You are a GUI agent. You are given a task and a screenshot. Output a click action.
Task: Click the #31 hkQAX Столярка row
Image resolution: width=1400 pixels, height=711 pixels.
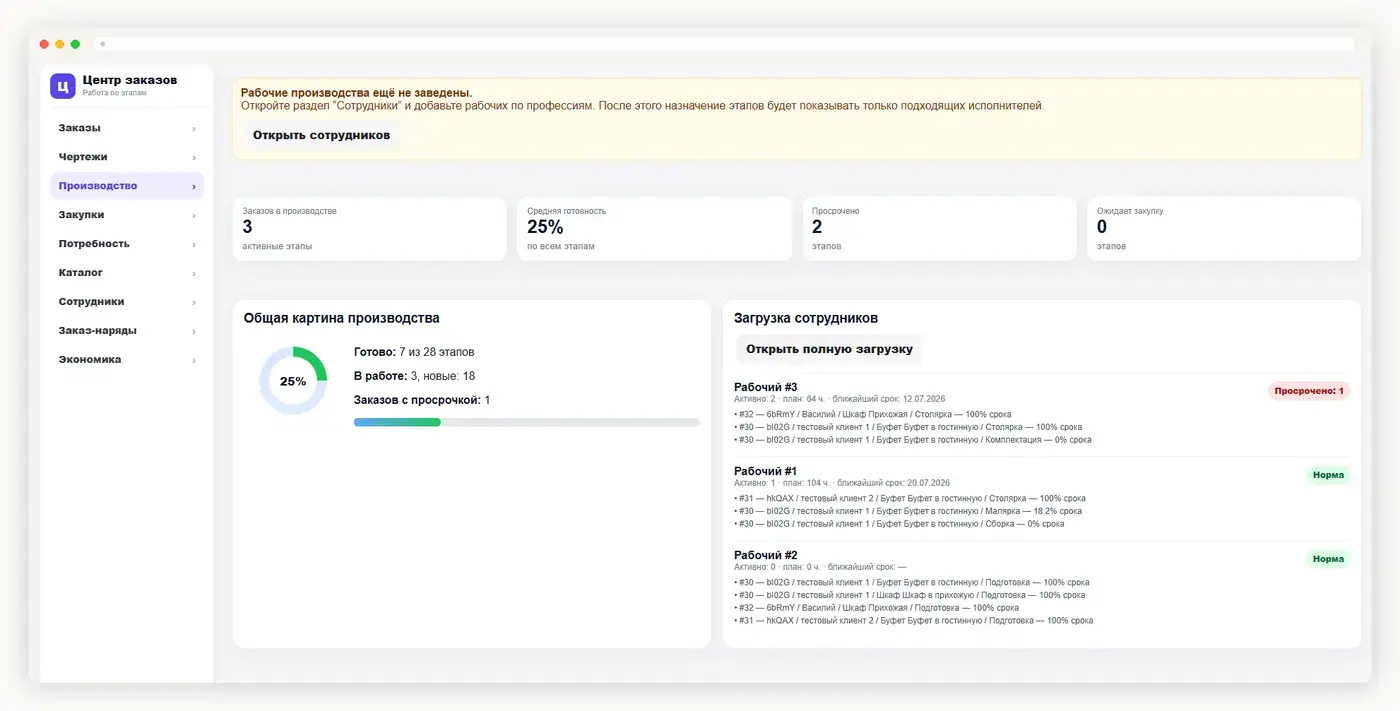[910, 498]
